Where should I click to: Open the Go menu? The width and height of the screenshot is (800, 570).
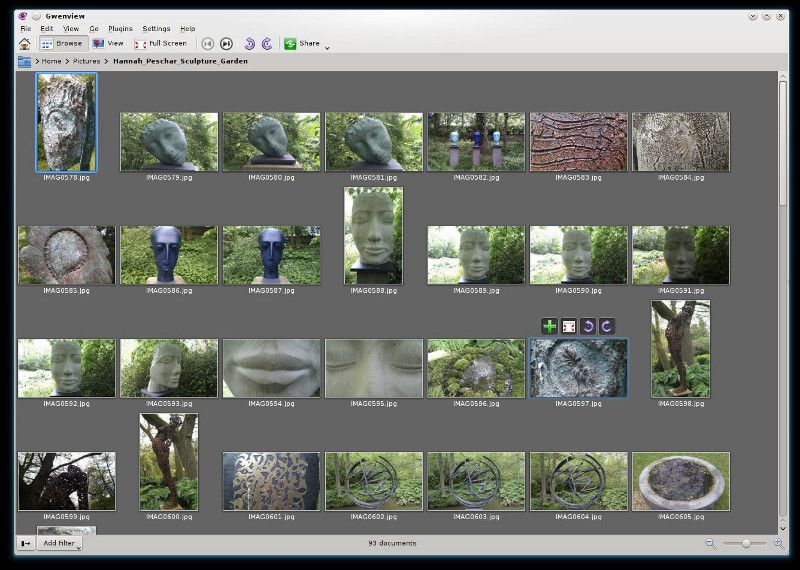click(94, 29)
